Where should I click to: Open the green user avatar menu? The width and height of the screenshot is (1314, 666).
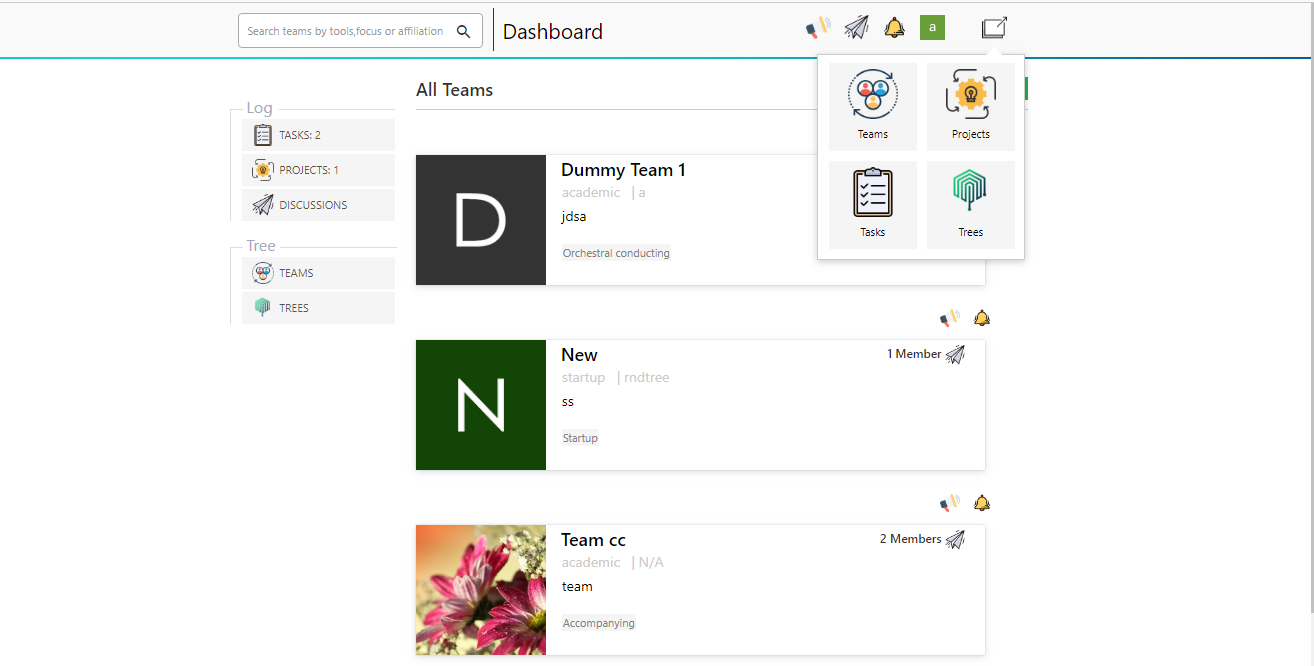(932, 28)
